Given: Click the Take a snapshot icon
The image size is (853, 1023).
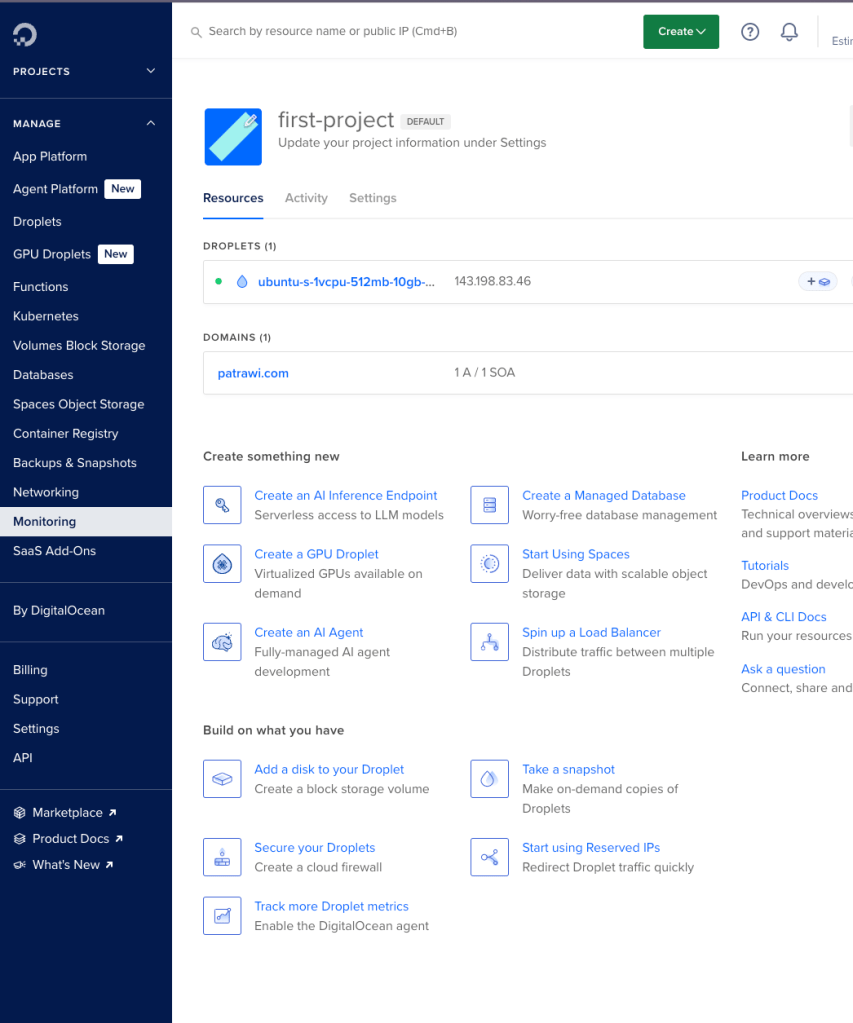Looking at the screenshot, I should pos(490,779).
